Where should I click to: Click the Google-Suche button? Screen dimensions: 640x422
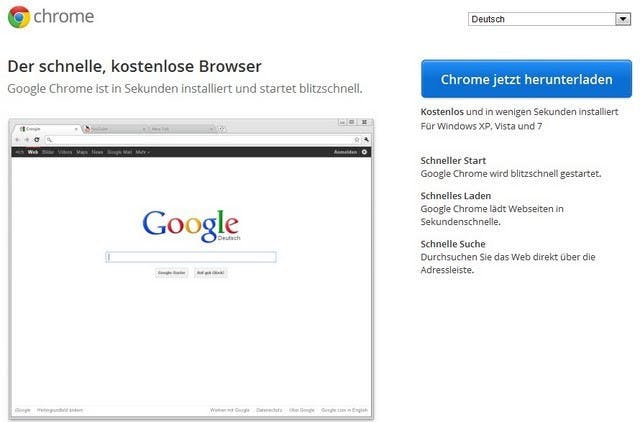pyautogui.click(x=171, y=272)
